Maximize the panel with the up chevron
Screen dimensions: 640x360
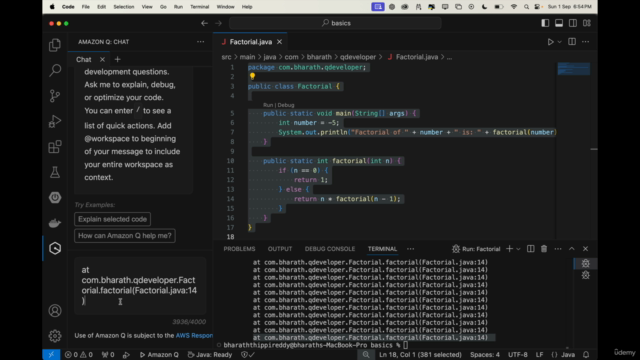571,249
